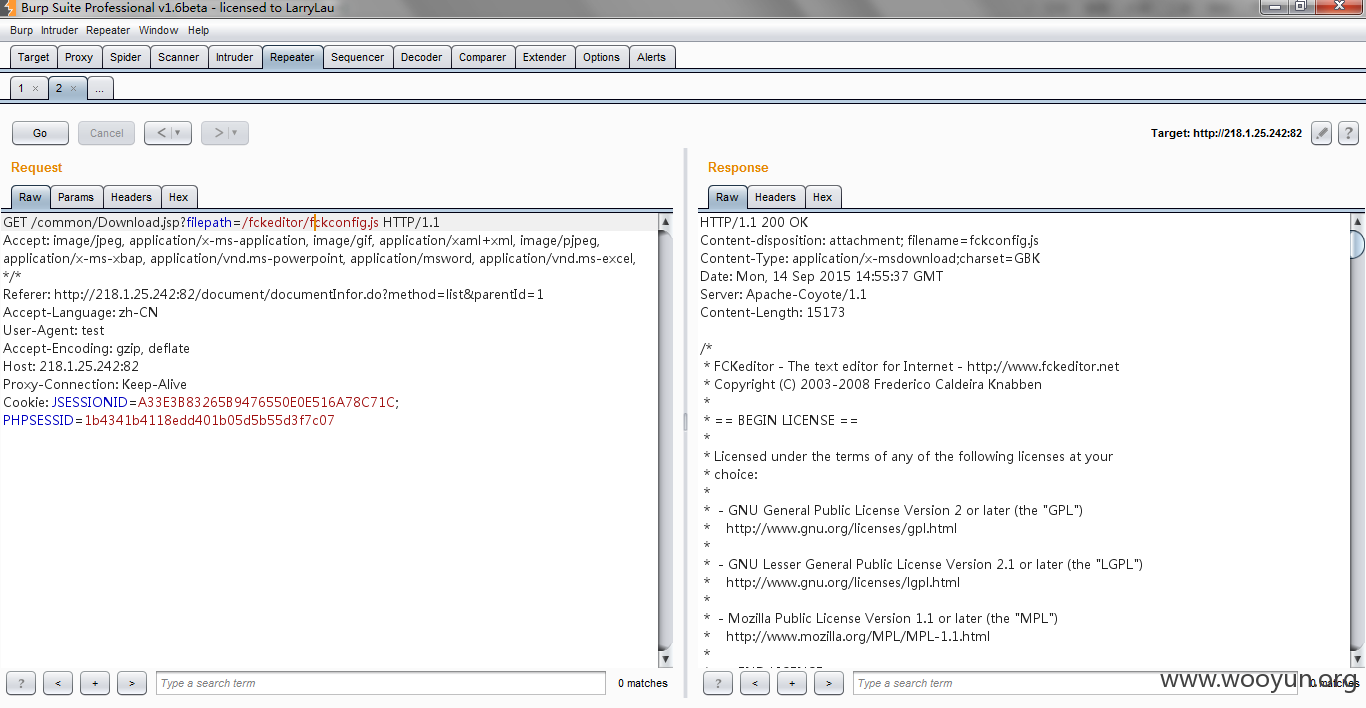Open the Repeater menu

108,30
